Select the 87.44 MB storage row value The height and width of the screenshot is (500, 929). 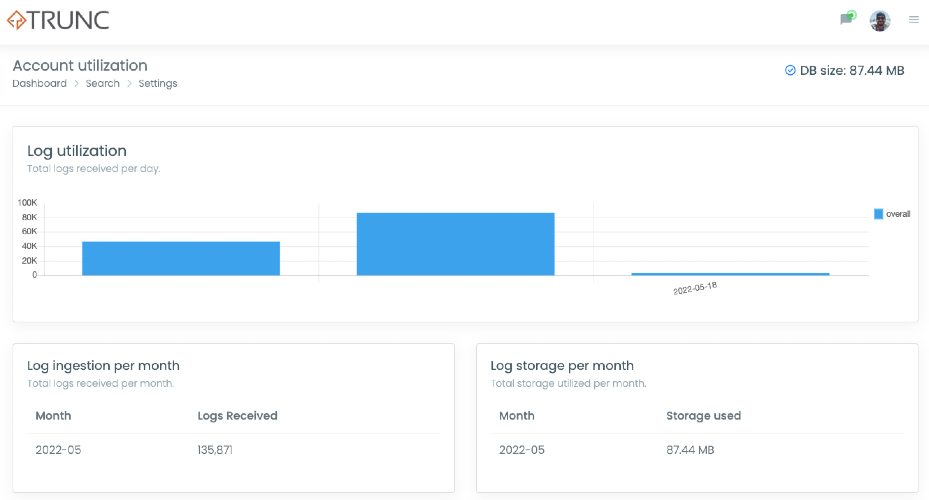pyautogui.click(x=690, y=450)
